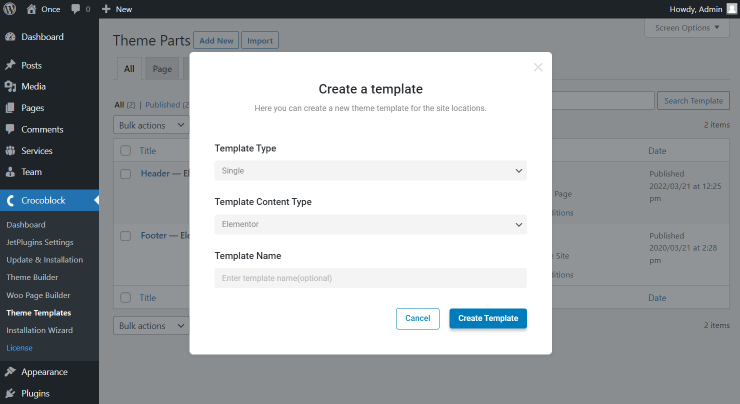Open the Template Content Type dropdown
The width and height of the screenshot is (740, 404).
(370, 225)
